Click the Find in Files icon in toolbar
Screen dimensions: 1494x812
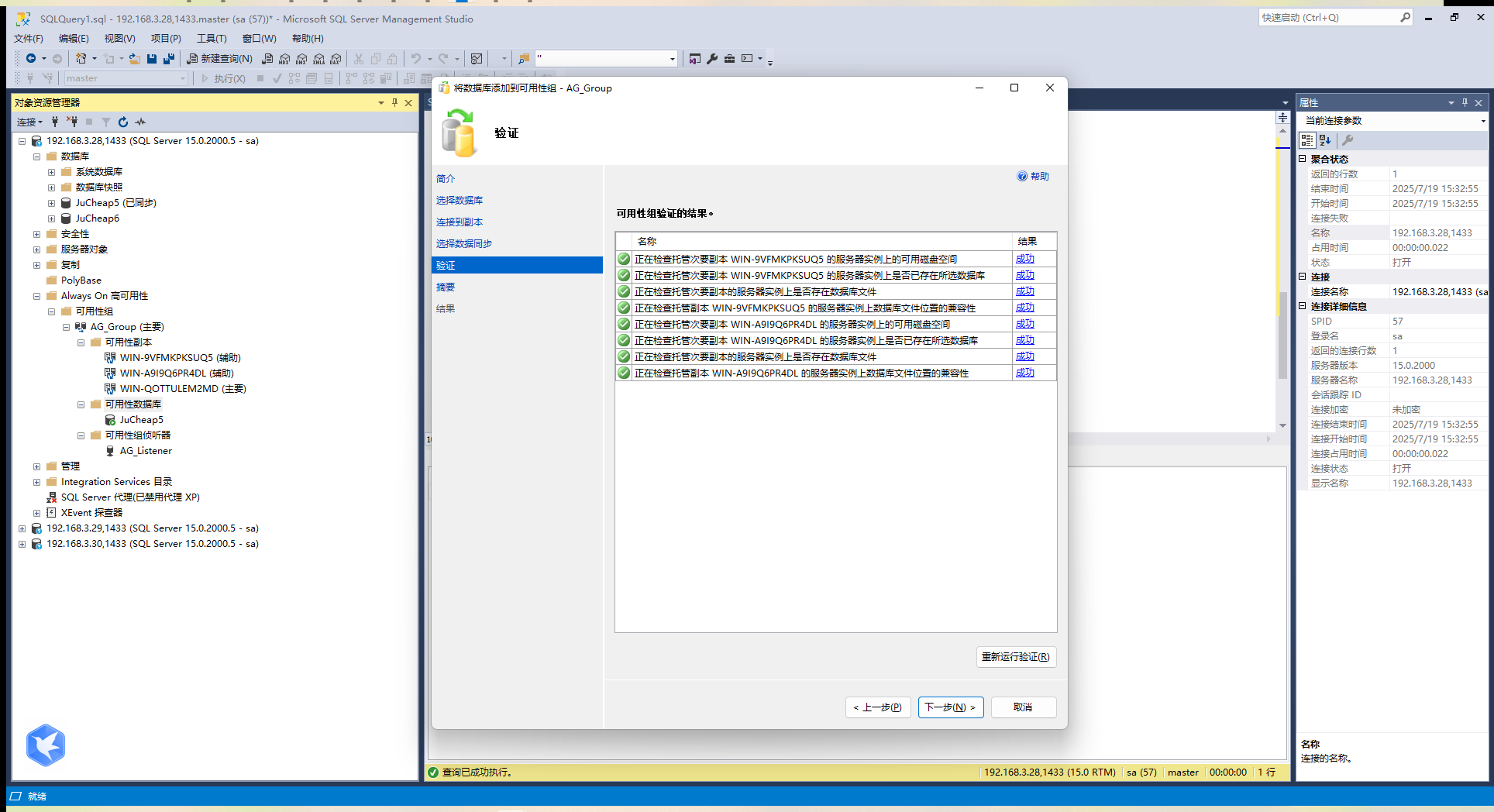tap(524, 58)
